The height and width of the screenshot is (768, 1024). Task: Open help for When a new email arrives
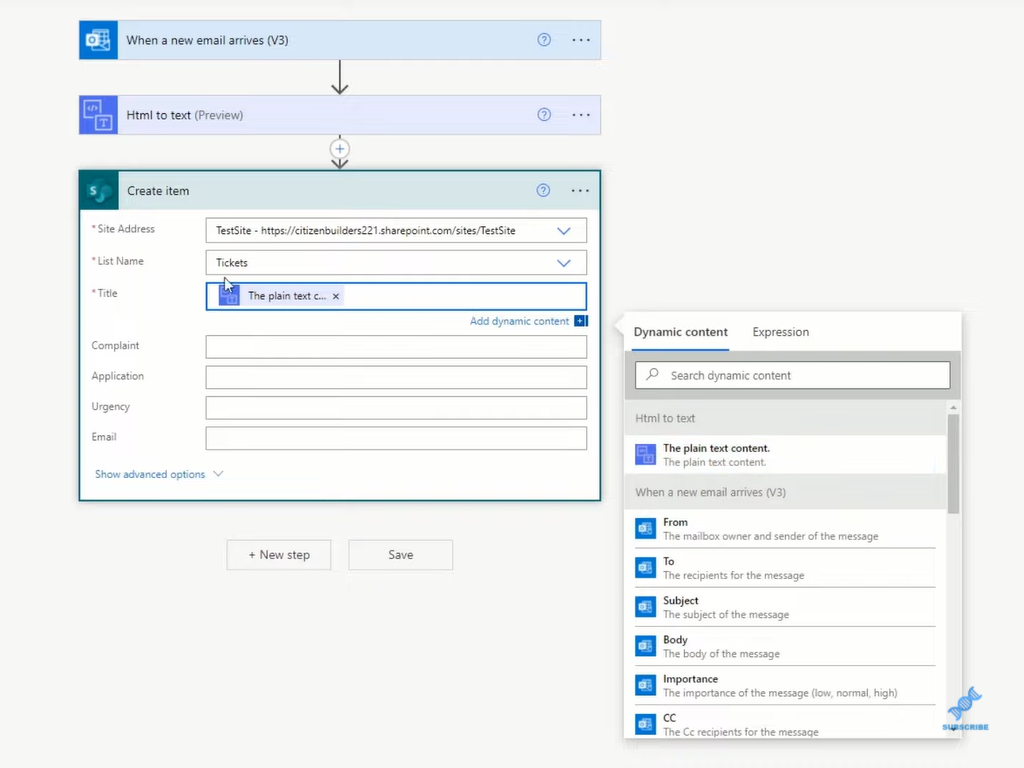pyautogui.click(x=543, y=40)
